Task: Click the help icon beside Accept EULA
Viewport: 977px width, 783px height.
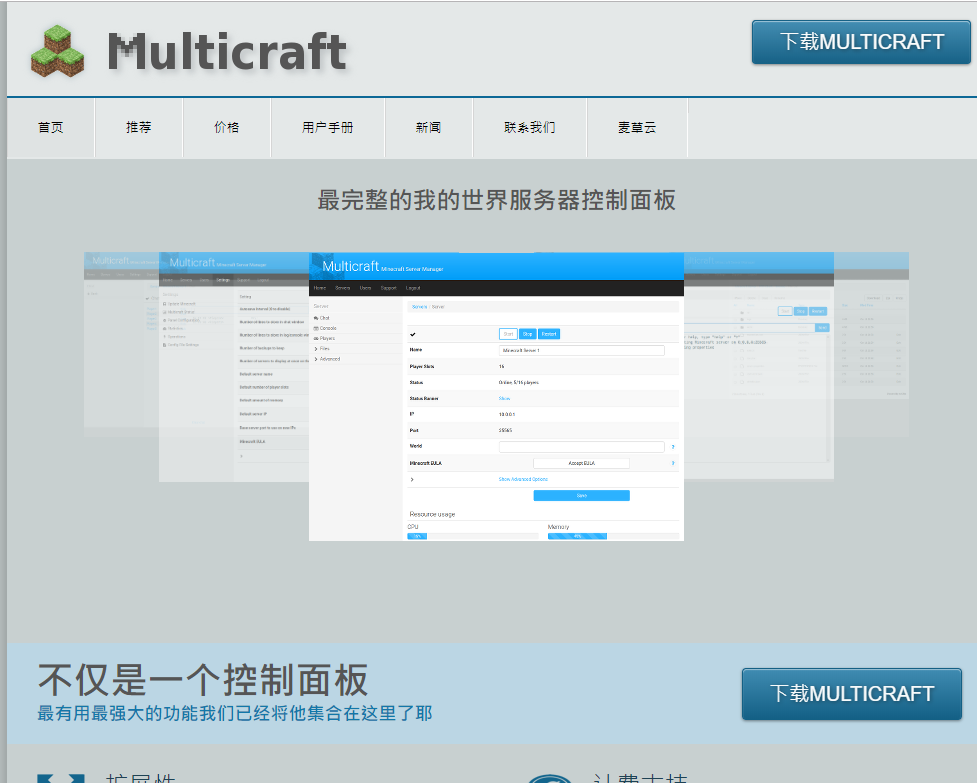Action: [673, 463]
